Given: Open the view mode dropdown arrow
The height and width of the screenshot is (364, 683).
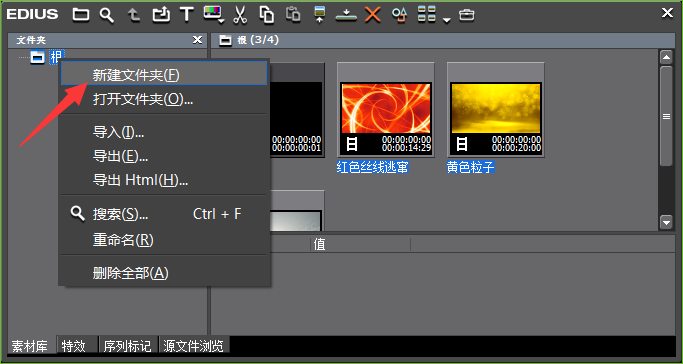Looking at the screenshot, I should [x=446, y=20].
